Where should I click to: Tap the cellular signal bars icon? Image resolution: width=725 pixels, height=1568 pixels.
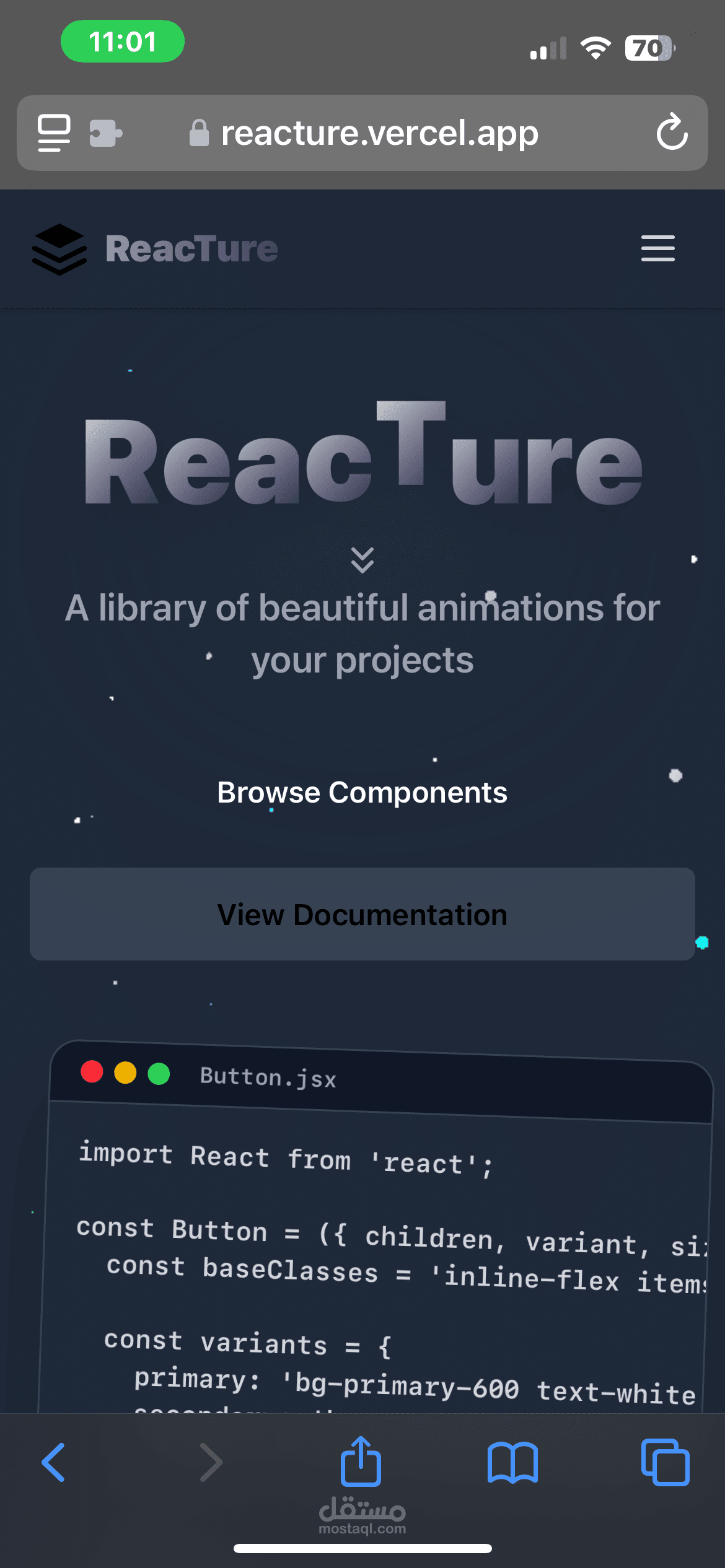point(548,48)
